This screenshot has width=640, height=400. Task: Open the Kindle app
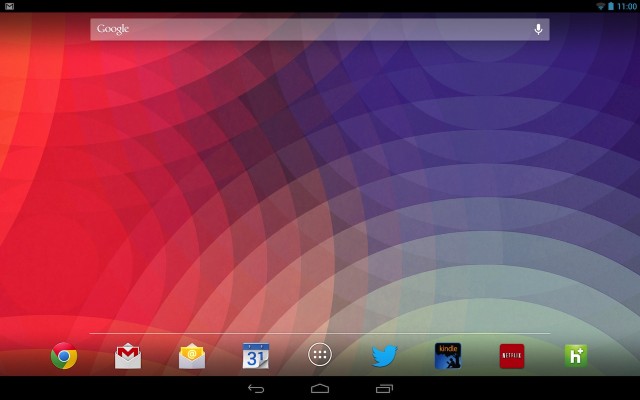click(x=448, y=356)
